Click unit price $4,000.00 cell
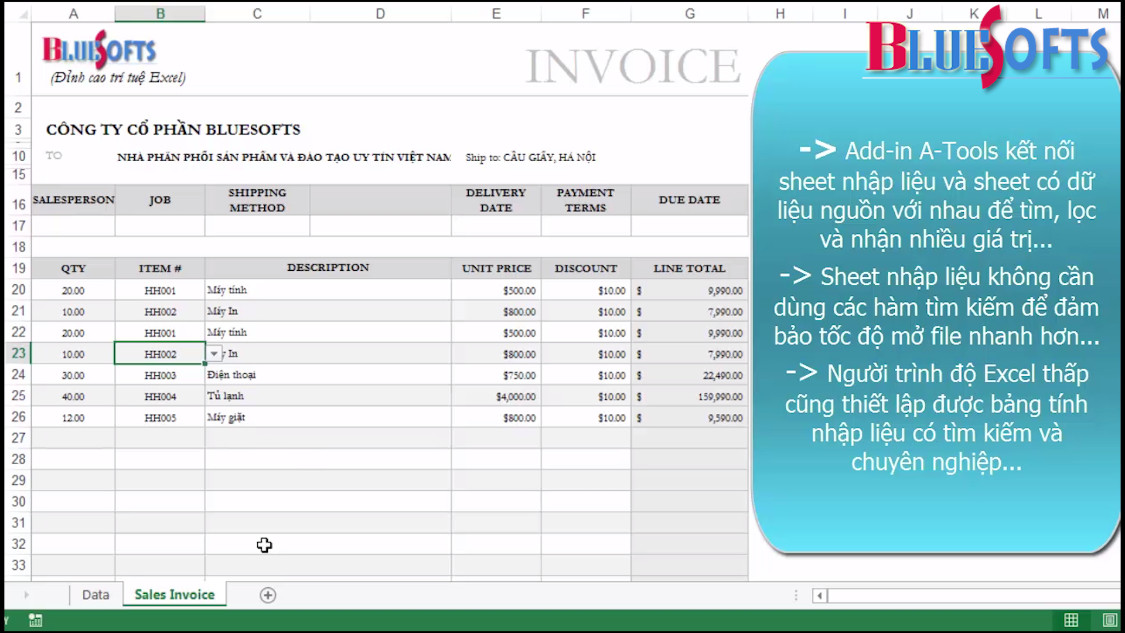1125x633 pixels. coord(496,396)
